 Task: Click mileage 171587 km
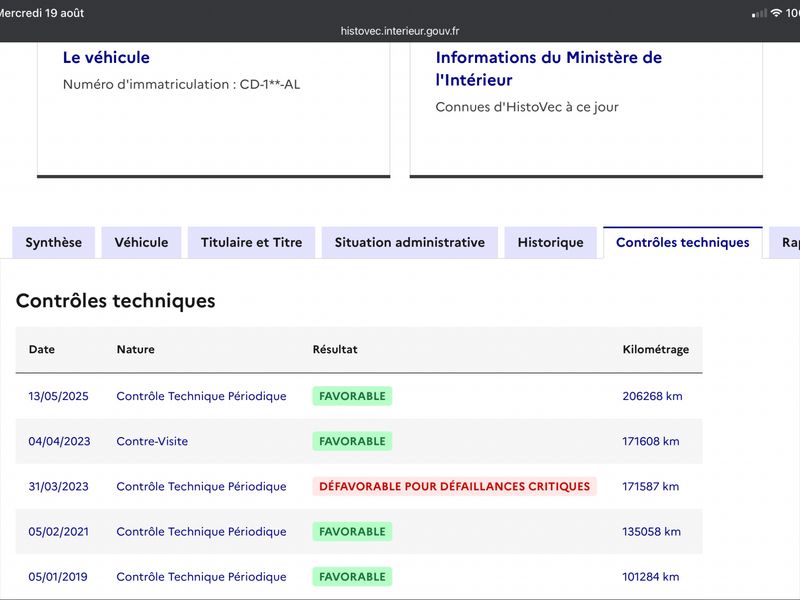651,487
